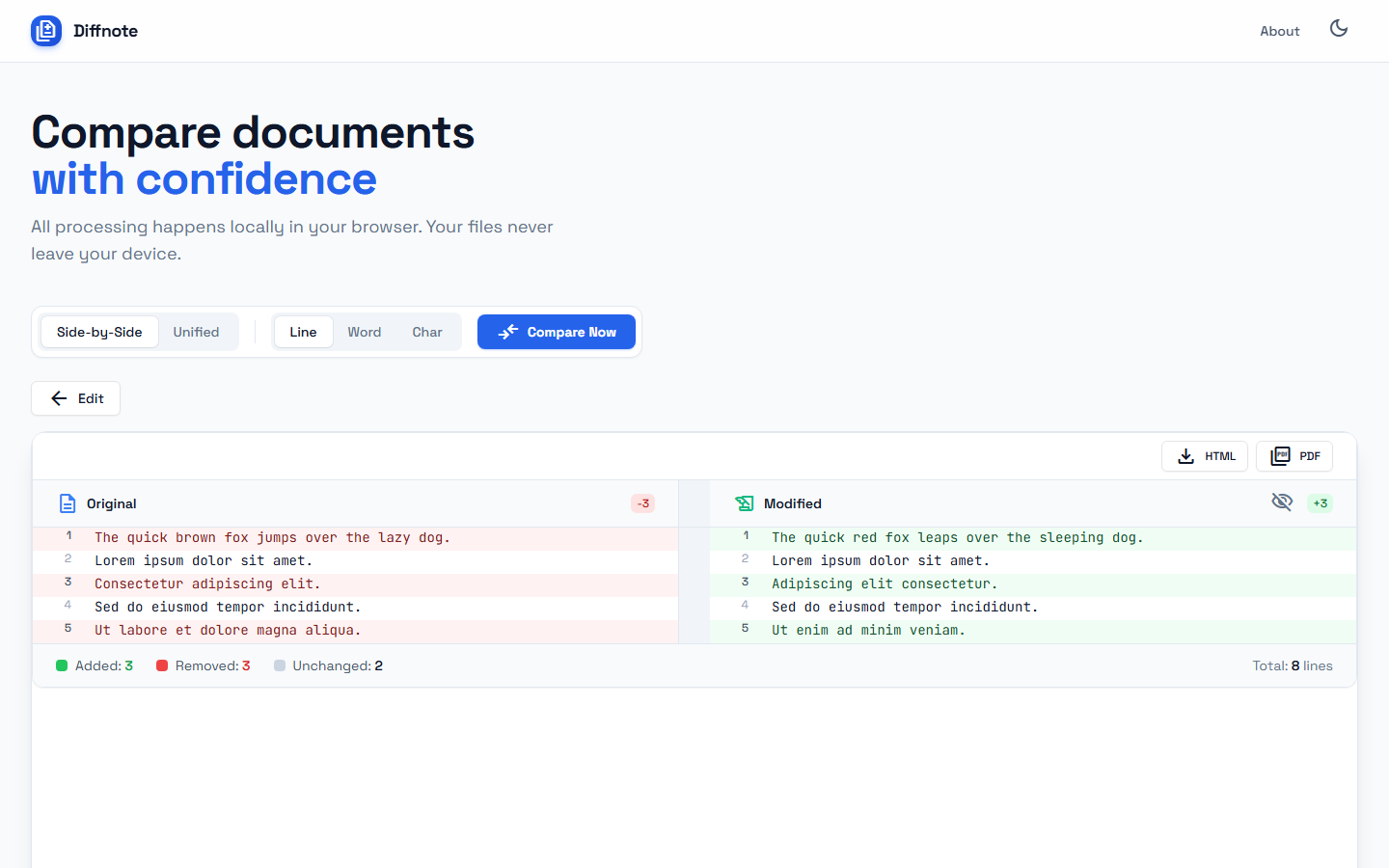Switch to Side-by-Side view
The height and width of the screenshot is (868, 1389).
[x=99, y=332]
